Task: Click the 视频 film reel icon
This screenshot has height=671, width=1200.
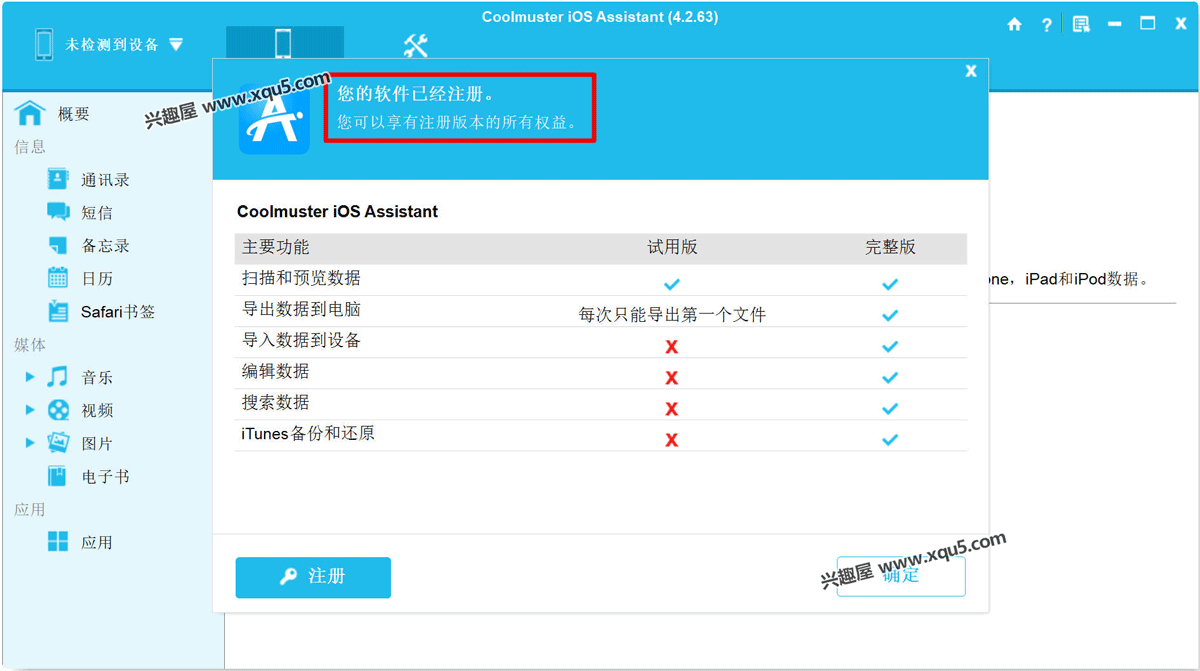Action: [58, 410]
